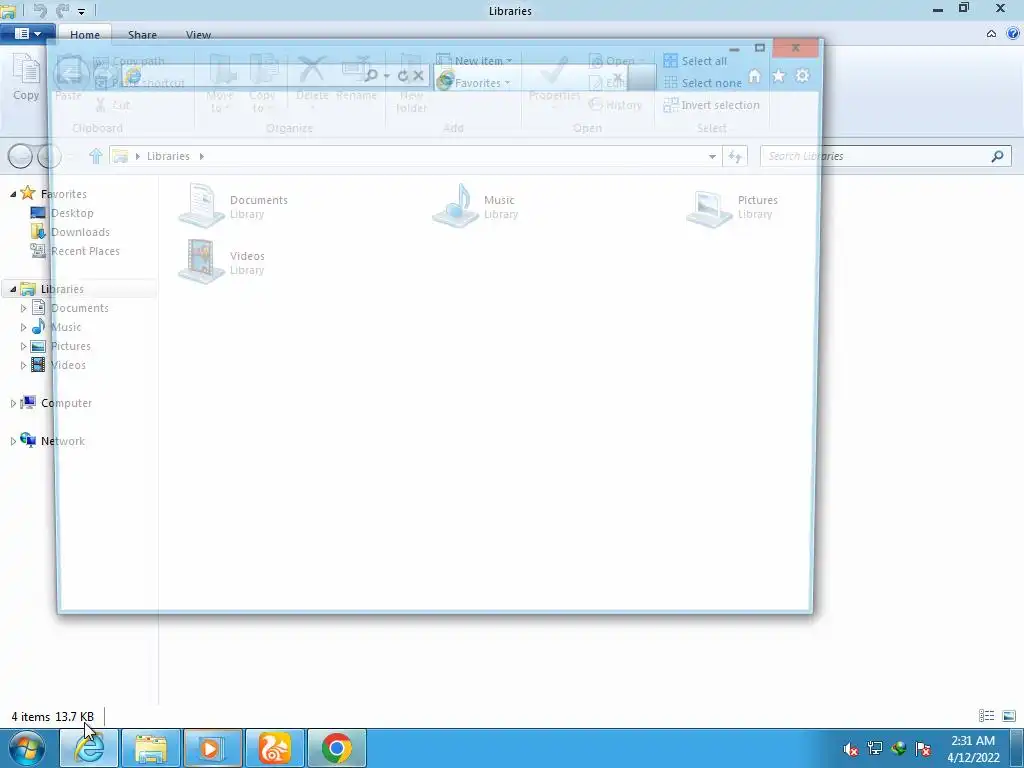Click the Search Libraries field

[886, 156]
